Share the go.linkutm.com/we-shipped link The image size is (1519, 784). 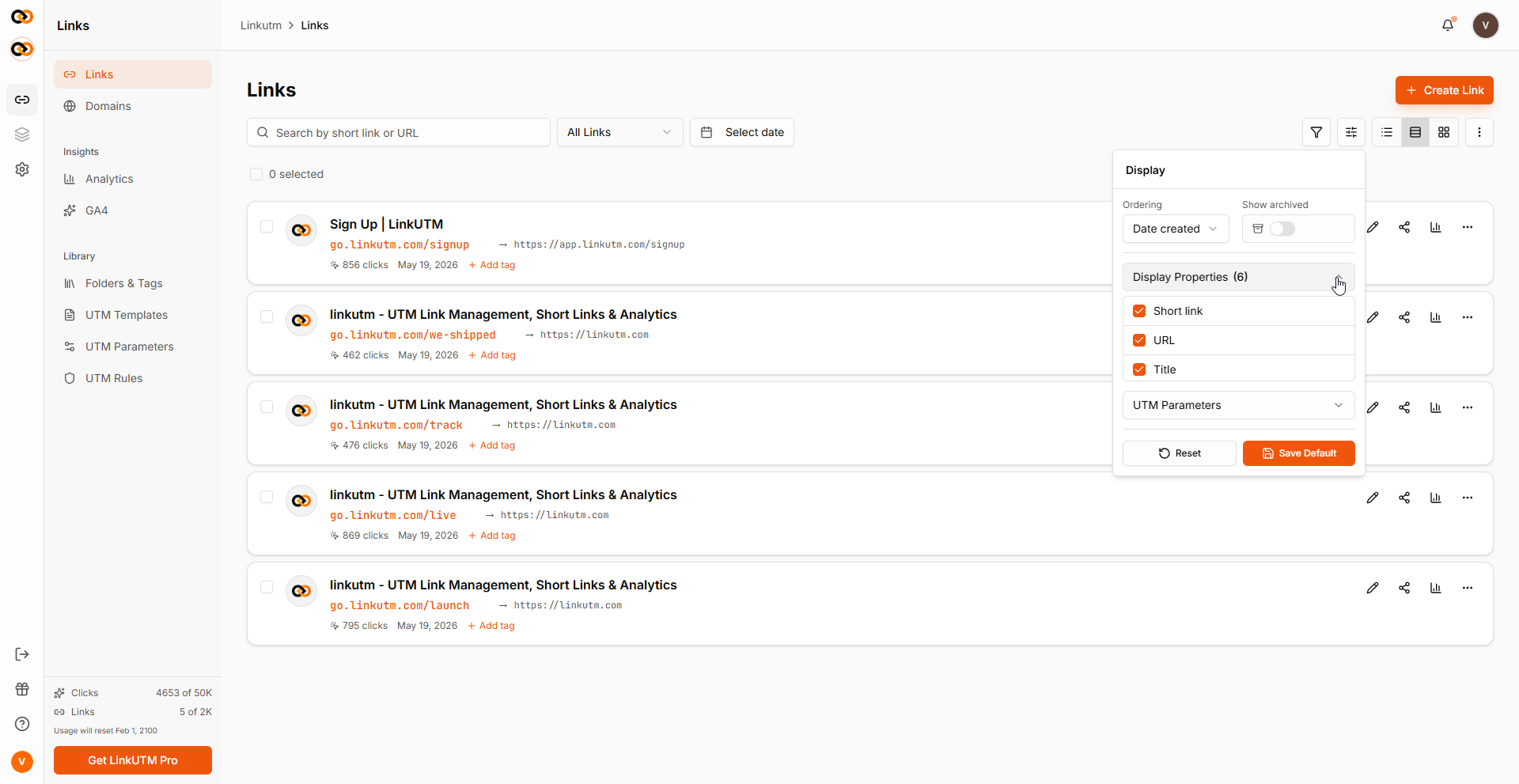[1404, 317]
